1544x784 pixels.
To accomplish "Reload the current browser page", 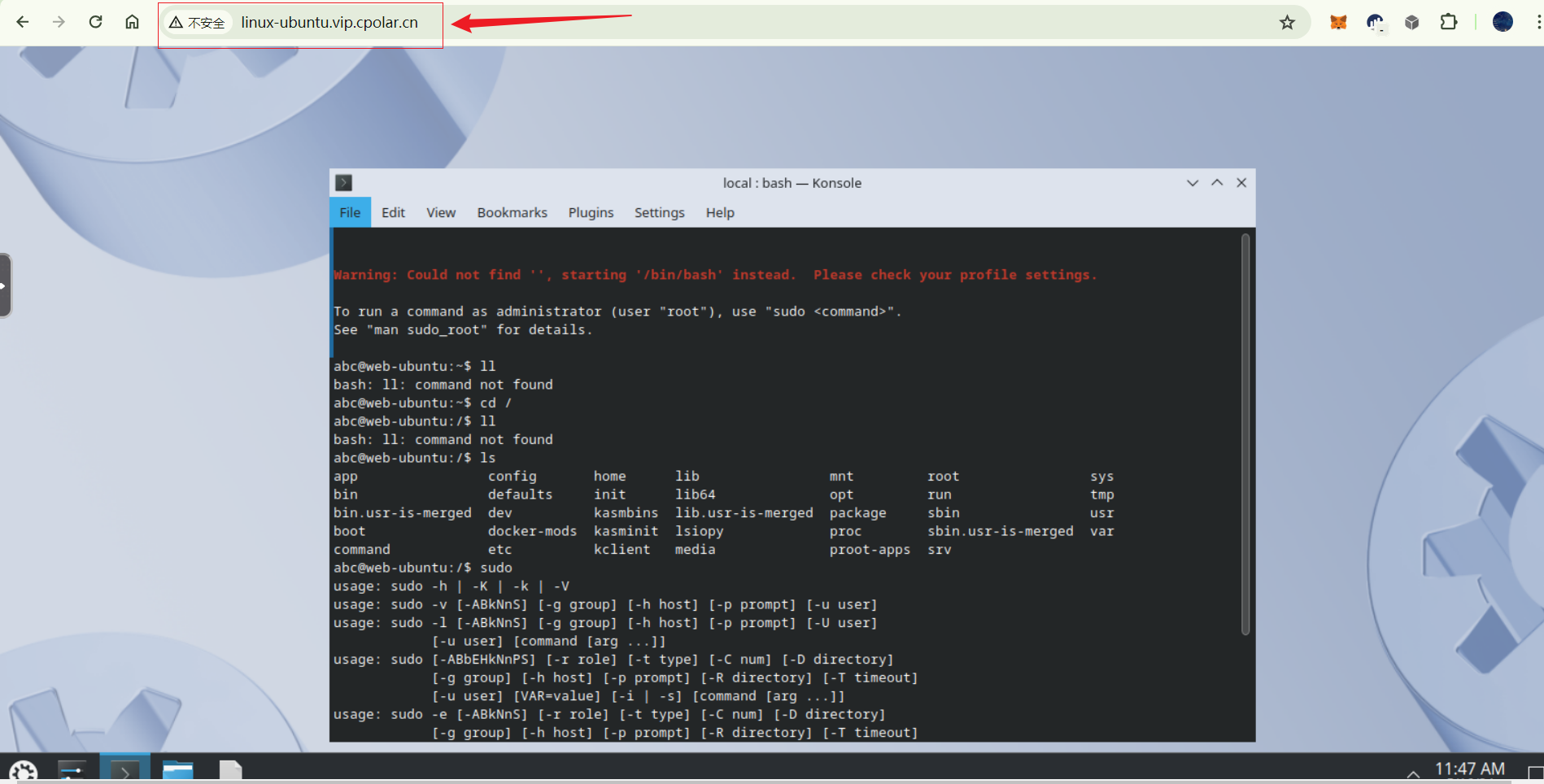I will click(96, 22).
